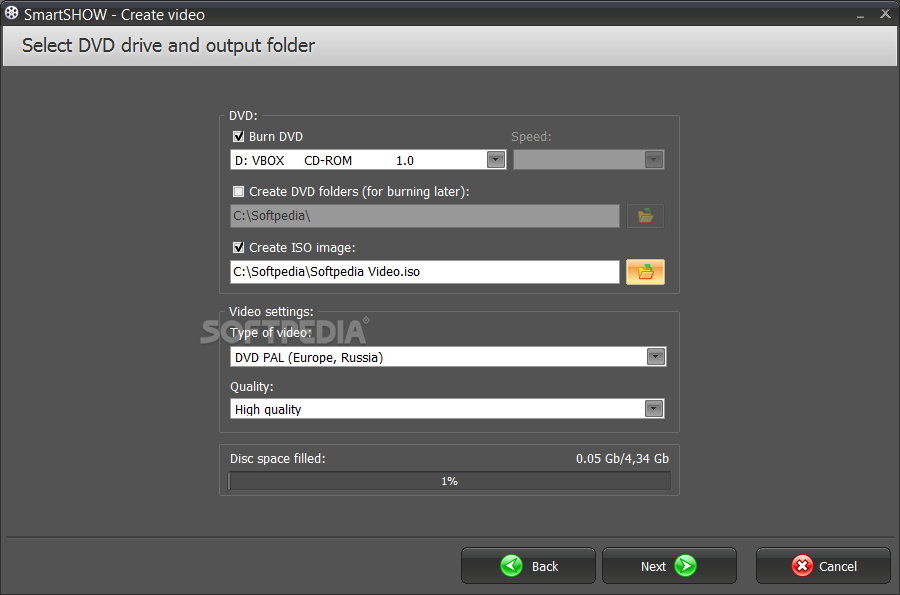The height and width of the screenshot is (595, 900).
Task: Click the Select DVD drive and output folder heading
Action: coord(168,45)
